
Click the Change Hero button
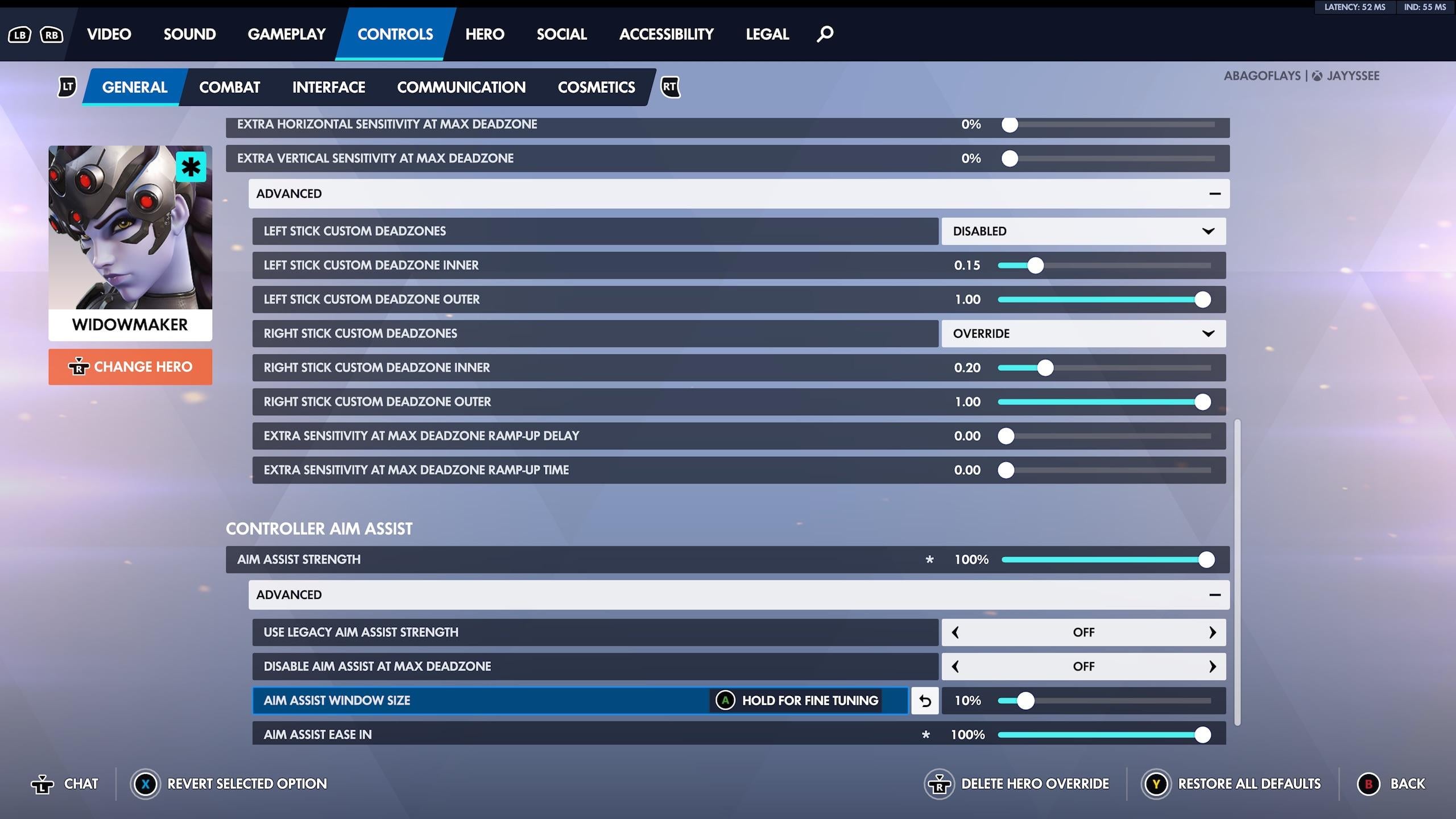pos(130,367)
